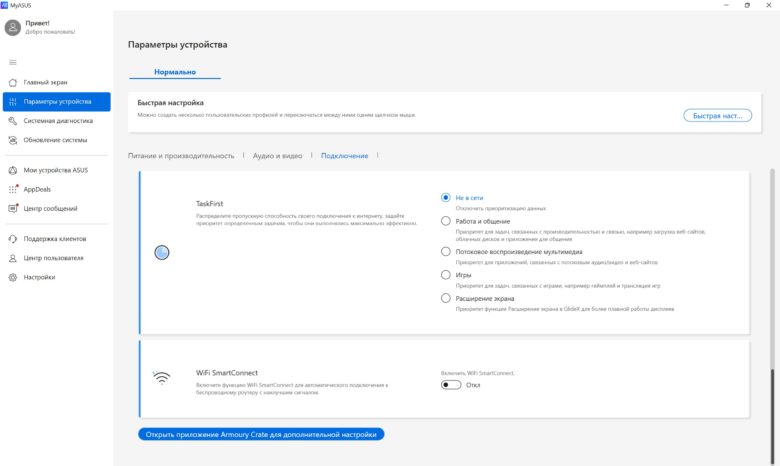Open AppDeals grid icon

tap(13, 189)
